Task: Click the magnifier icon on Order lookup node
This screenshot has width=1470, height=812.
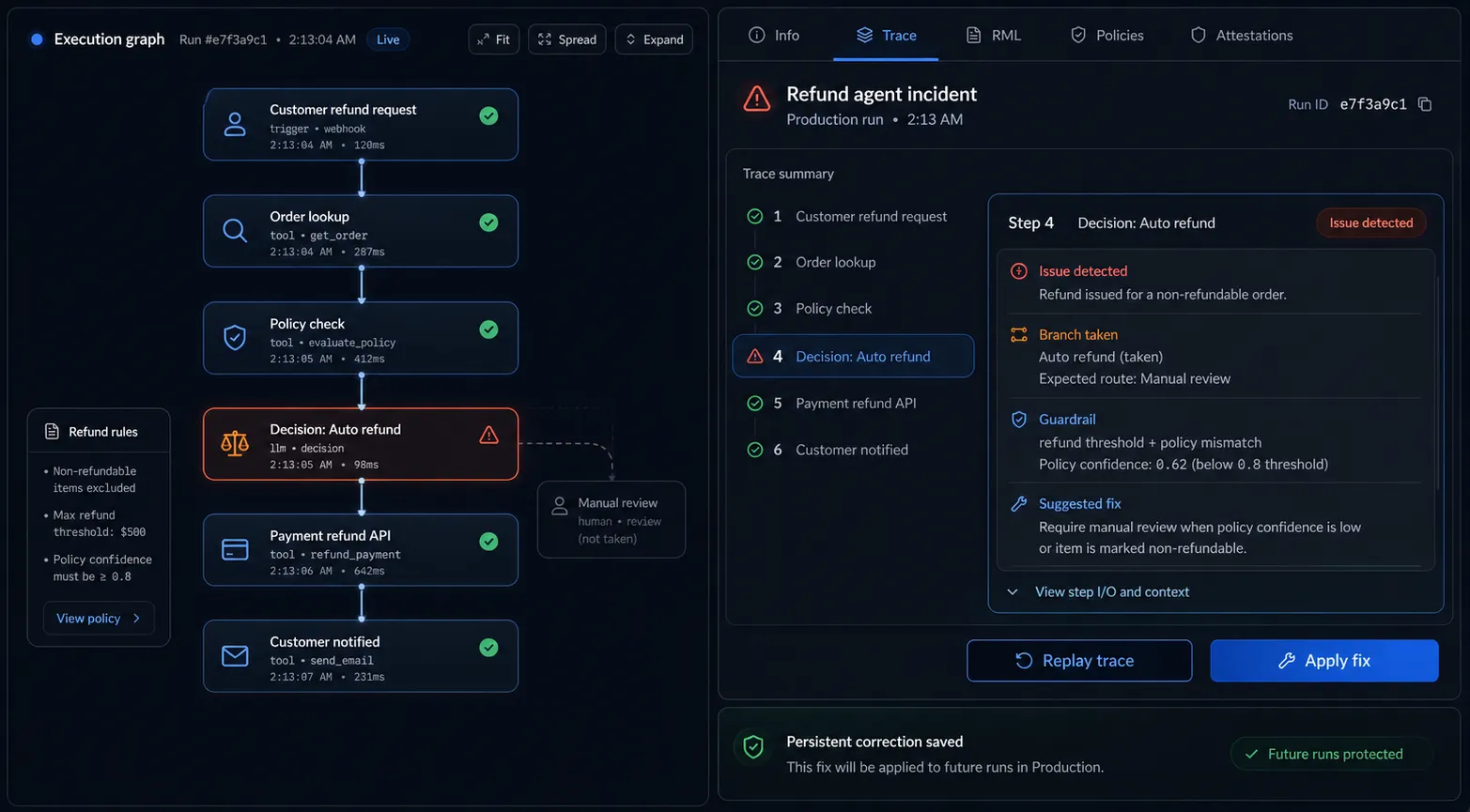Action: 235,230
